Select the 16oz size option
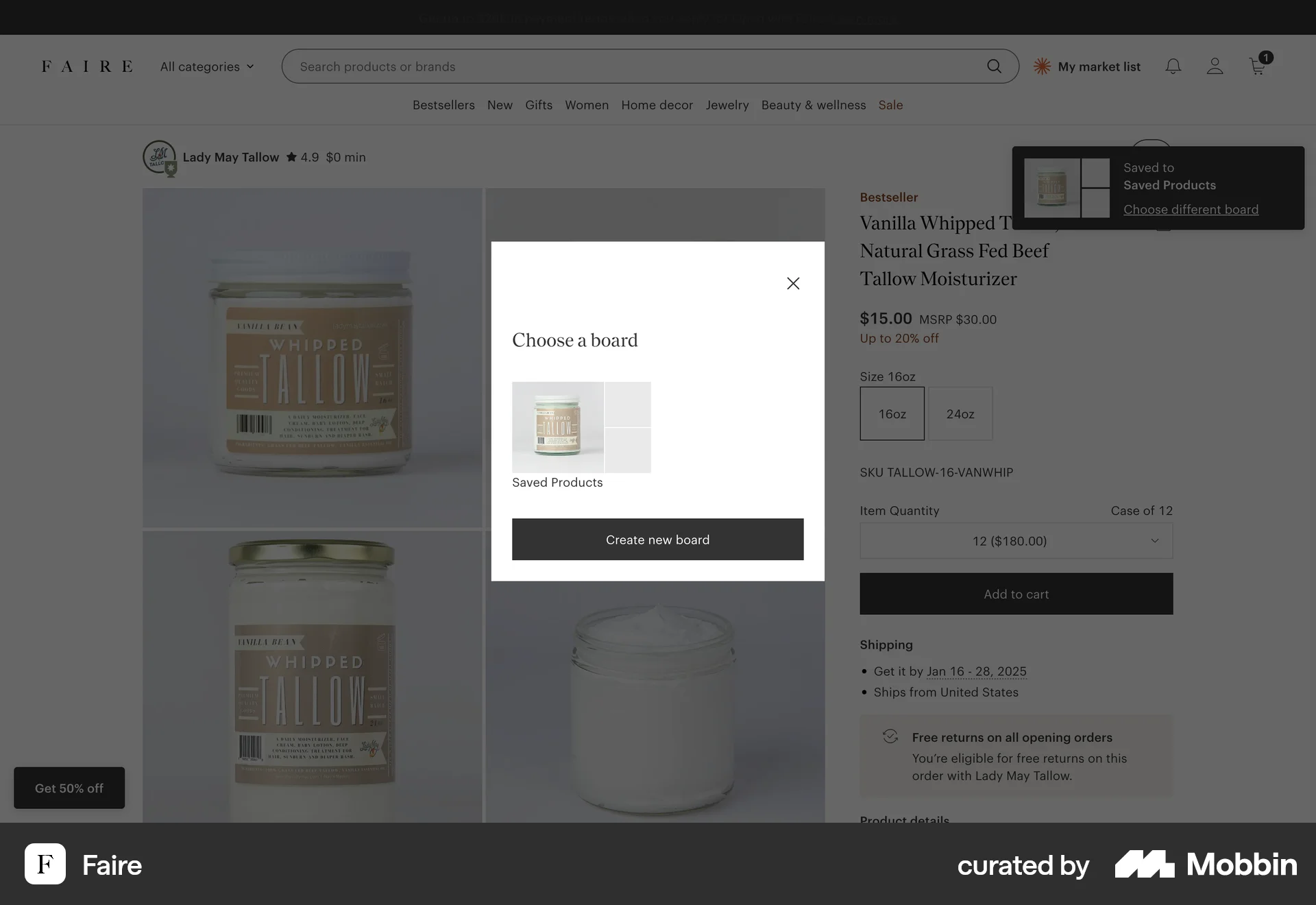The height and width of the screenshot is (905, 1316). pos(892,413)
